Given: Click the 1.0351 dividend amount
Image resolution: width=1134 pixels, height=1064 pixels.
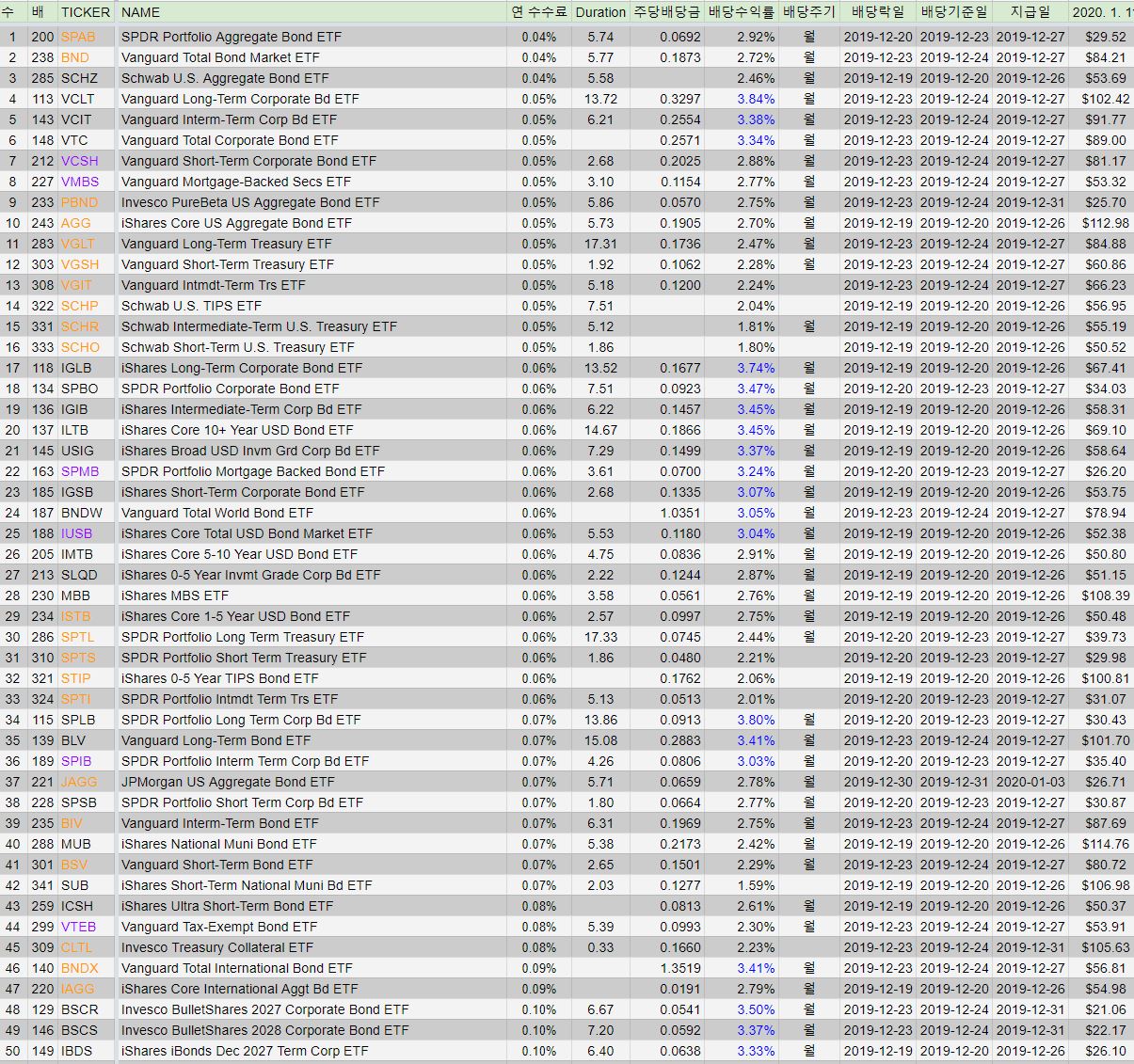Looking at the screenshot, I should pyautogui.click(x=680, y=513).
